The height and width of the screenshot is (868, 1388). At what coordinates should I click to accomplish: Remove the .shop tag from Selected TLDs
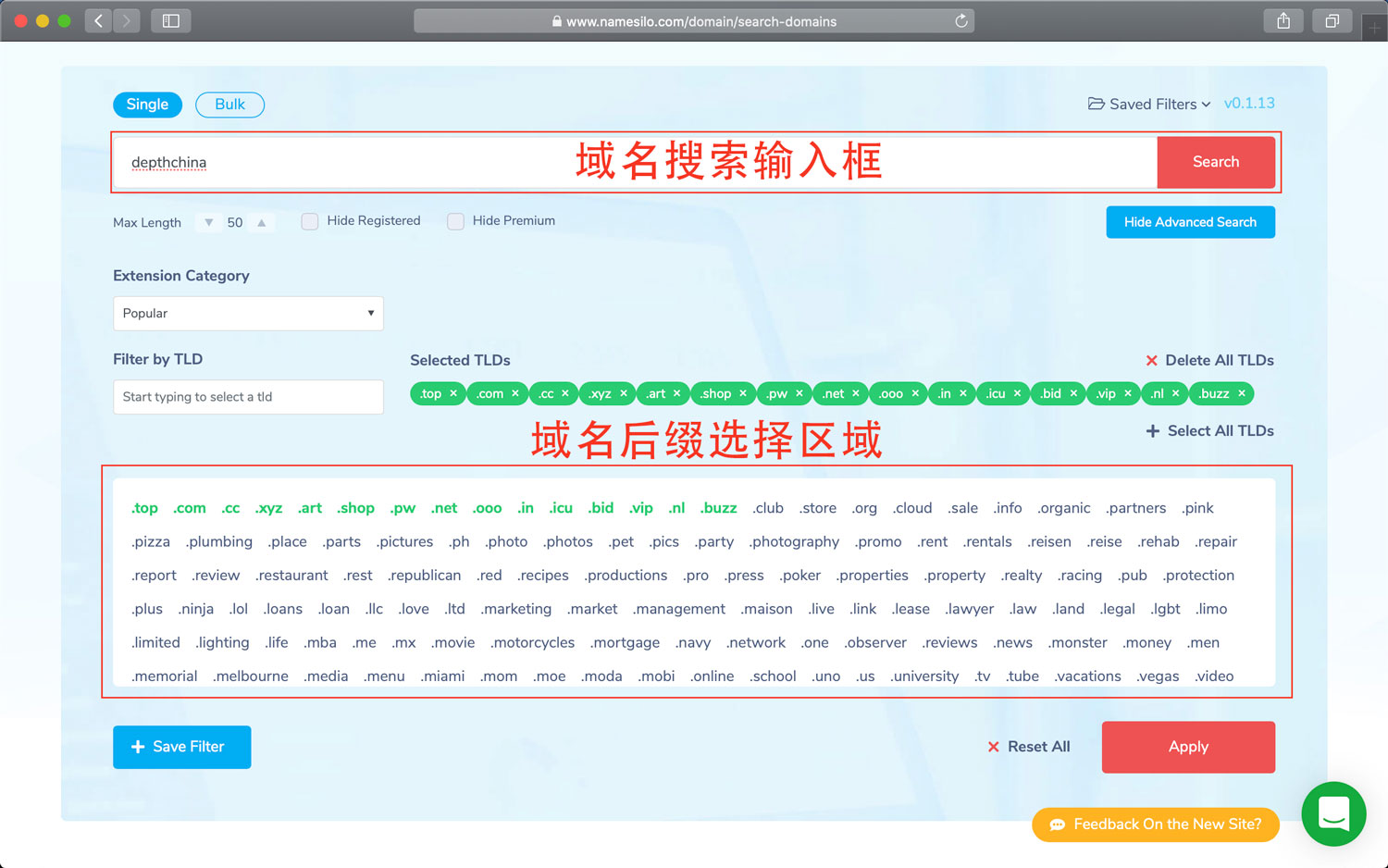click(x=743, y=393)
